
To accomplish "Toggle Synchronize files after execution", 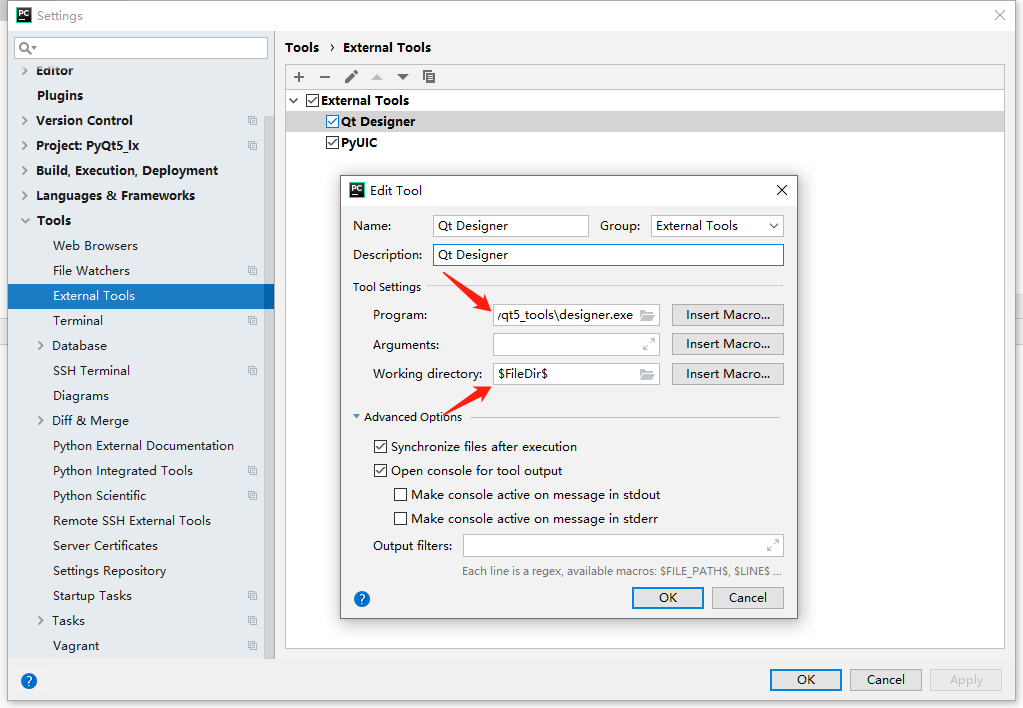I will tap(380, 447).
